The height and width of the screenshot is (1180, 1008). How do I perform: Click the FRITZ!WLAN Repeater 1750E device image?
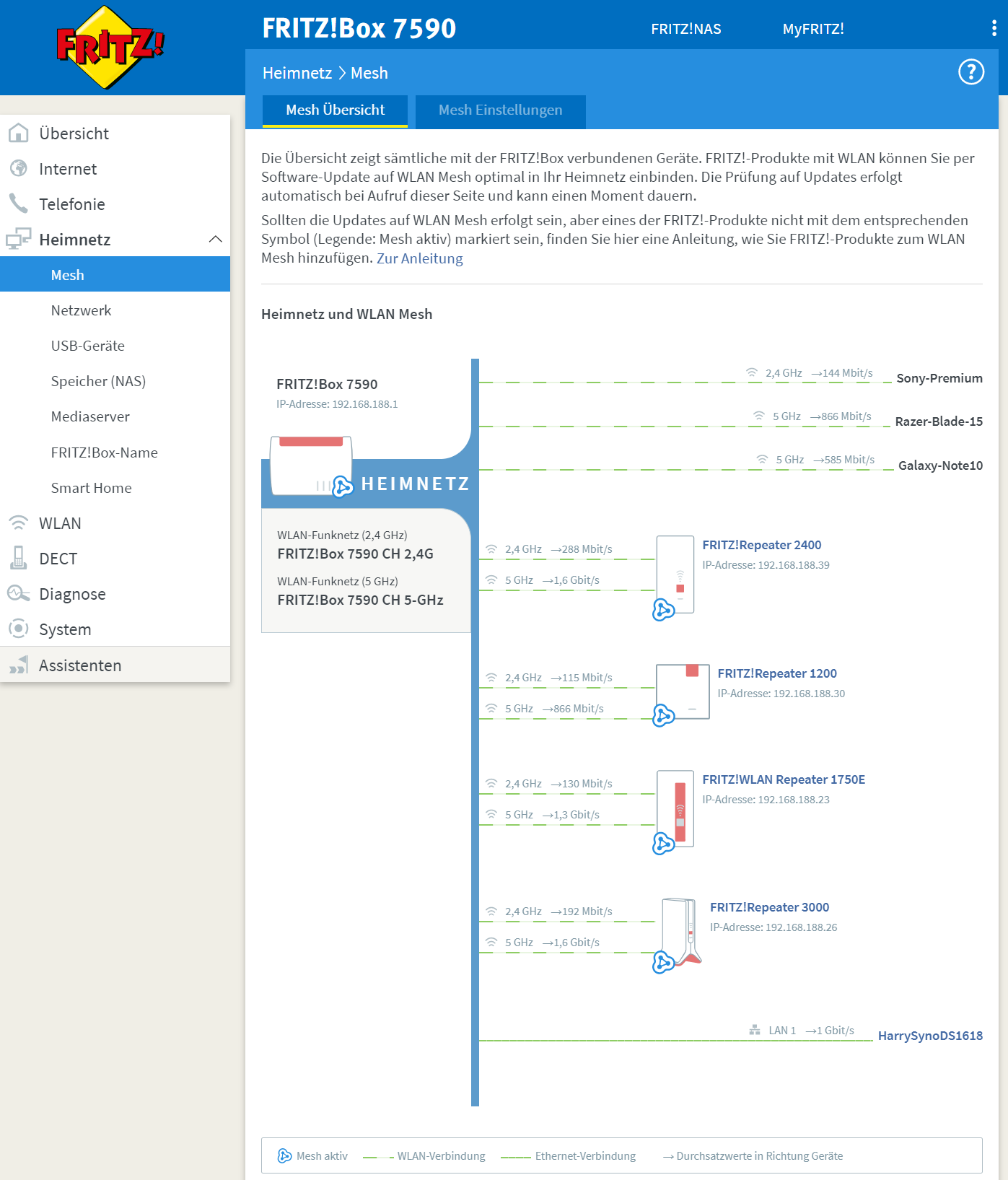coord(676,808)
